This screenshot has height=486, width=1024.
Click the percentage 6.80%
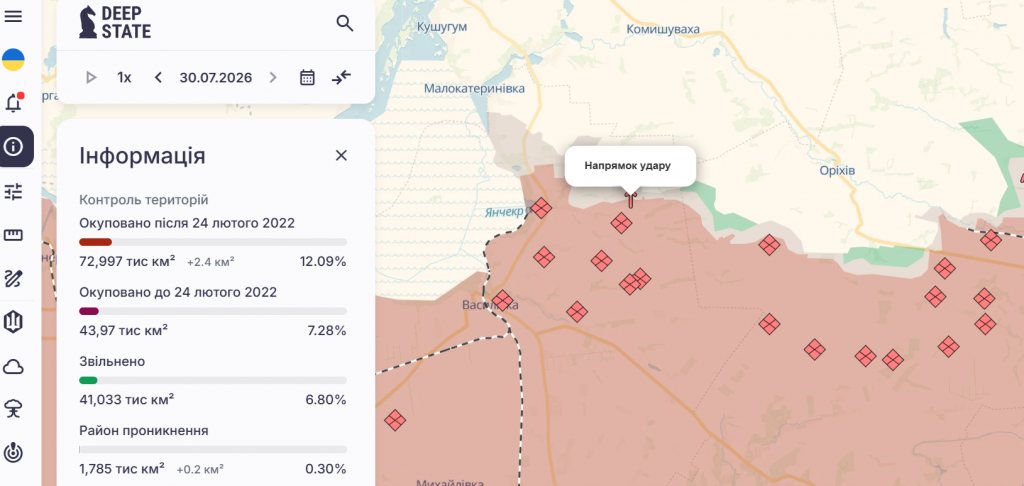pyautogui.click(x=326, y=400)
